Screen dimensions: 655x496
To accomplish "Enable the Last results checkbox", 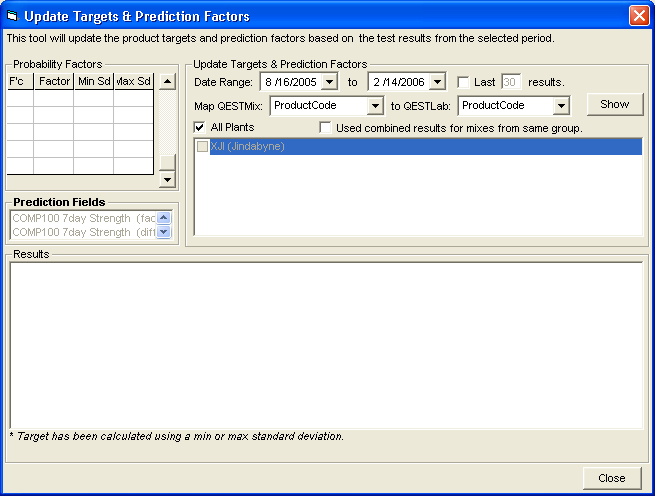I will click(x=463, y=82).
